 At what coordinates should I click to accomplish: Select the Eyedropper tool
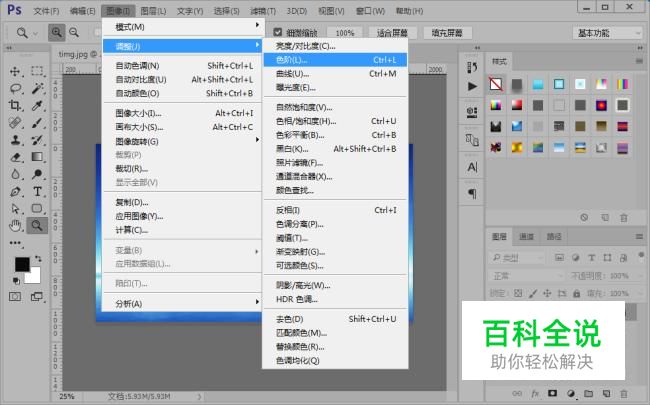37,105
